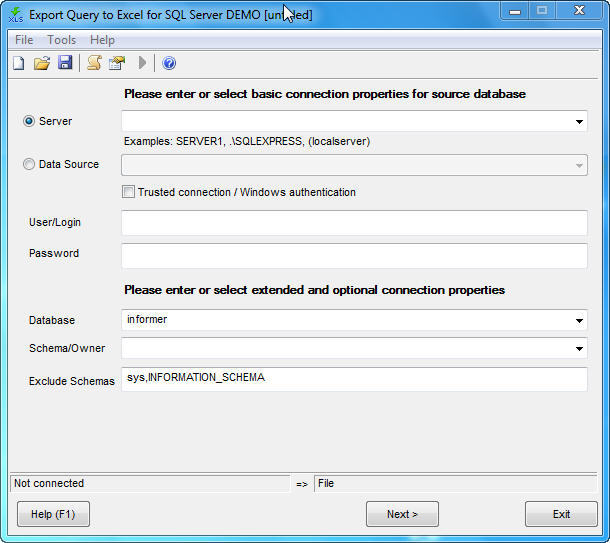Click the yellow script scroll toolbar icon
610x543 pixels.
tap(94, 63)
